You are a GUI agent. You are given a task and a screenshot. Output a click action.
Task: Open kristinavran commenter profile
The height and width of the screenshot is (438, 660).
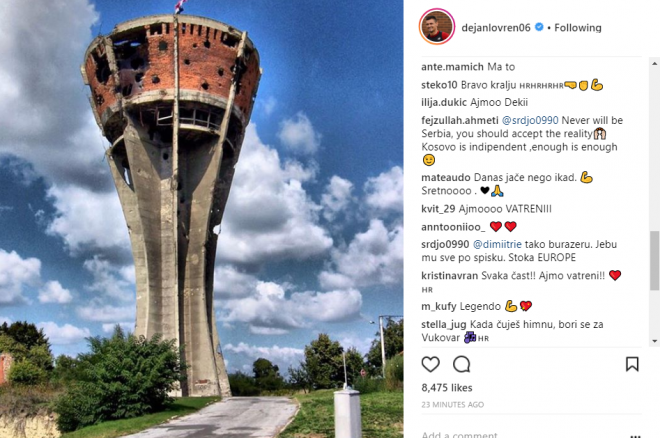click(450, 276)
